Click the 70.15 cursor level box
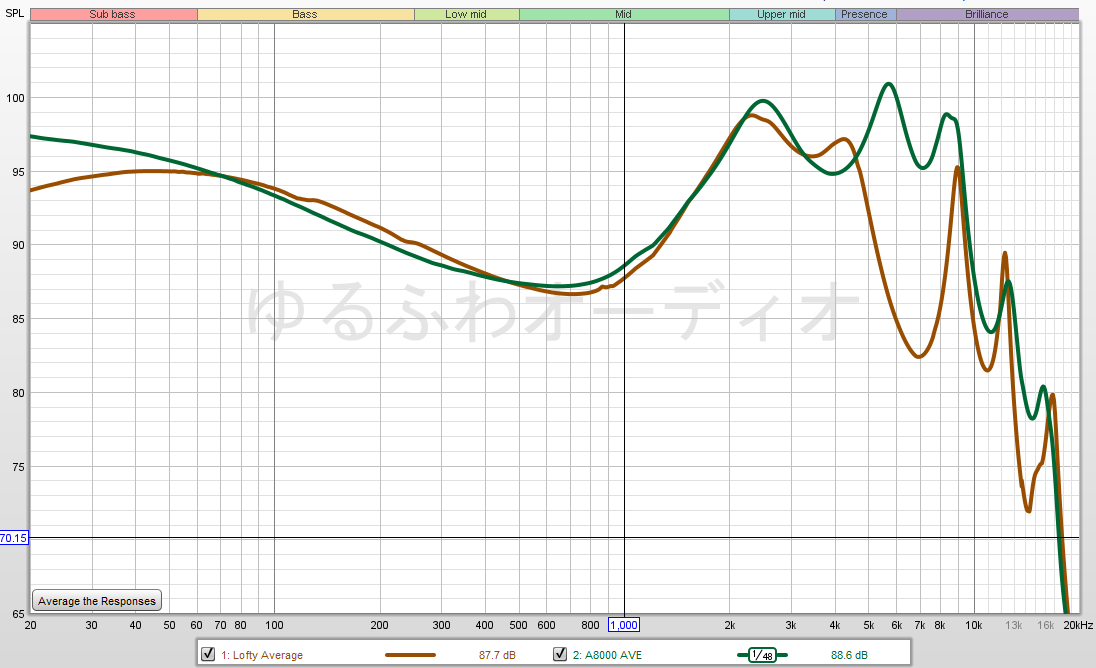Screen dimensions: 1096x668 pyautogui.click(x=14, y=538)
